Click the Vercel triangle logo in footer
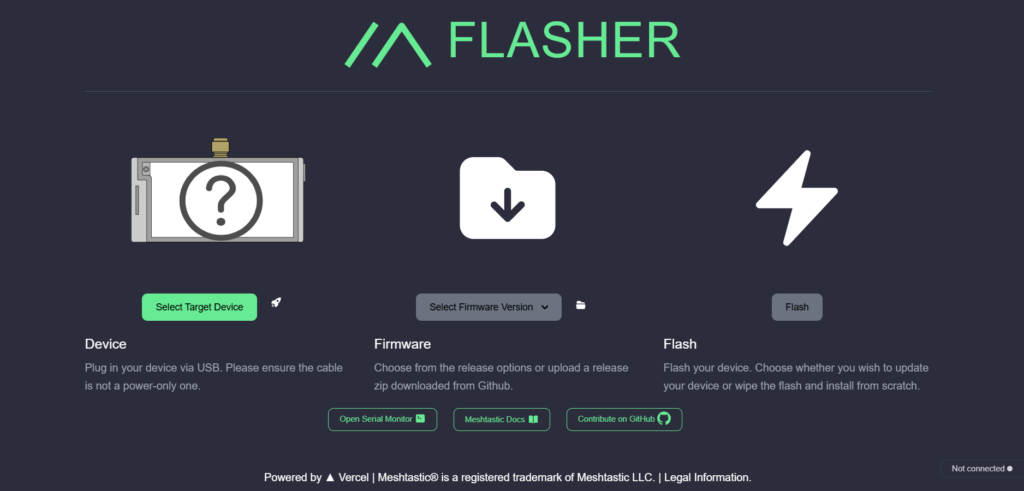 point(330,477)
